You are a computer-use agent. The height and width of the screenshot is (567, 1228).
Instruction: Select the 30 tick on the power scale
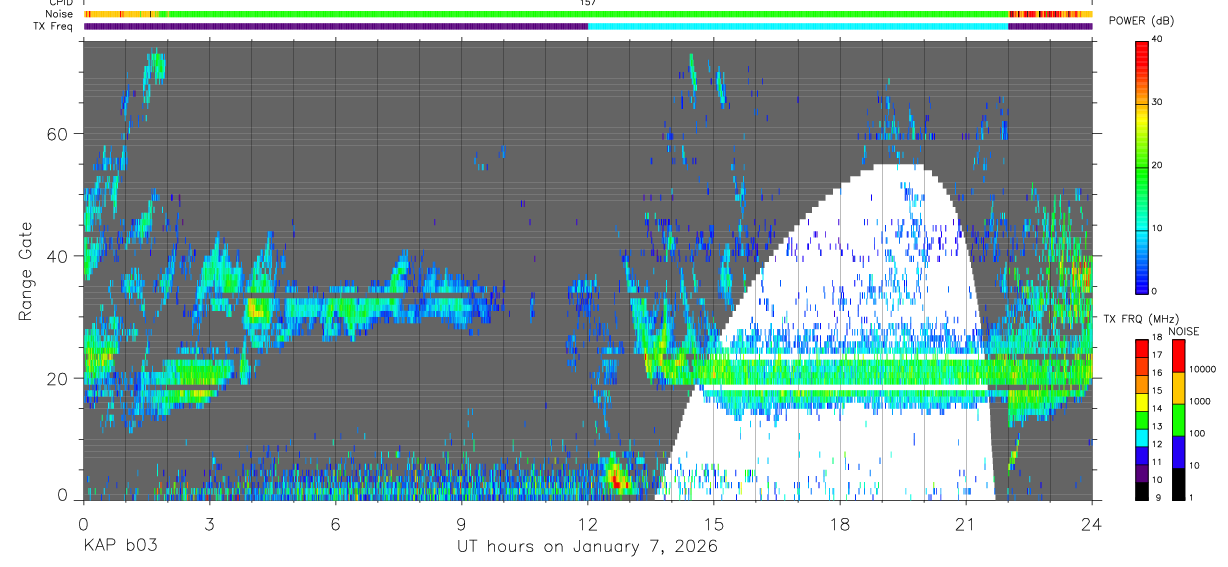coord(1156,103)
